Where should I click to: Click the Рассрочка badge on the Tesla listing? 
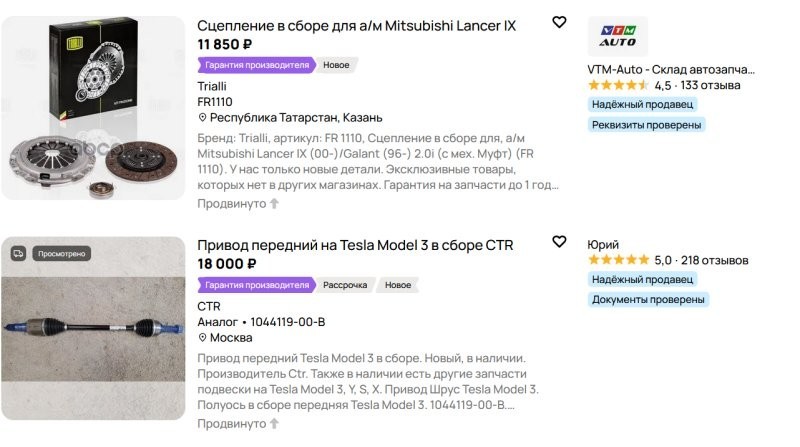(345, 285)
